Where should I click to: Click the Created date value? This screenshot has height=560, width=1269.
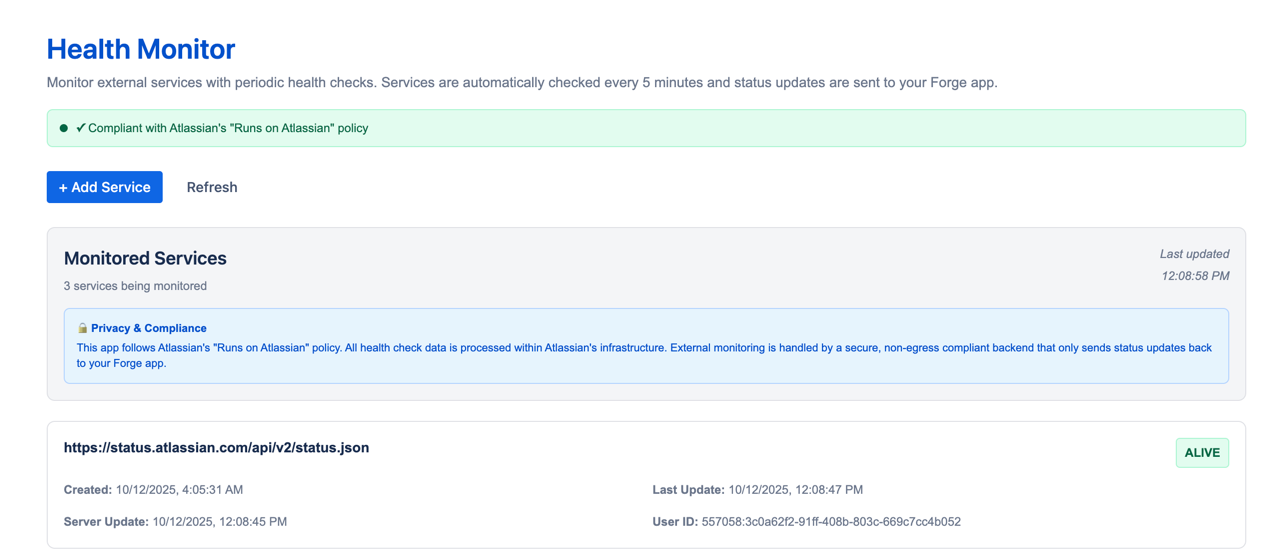179,490
